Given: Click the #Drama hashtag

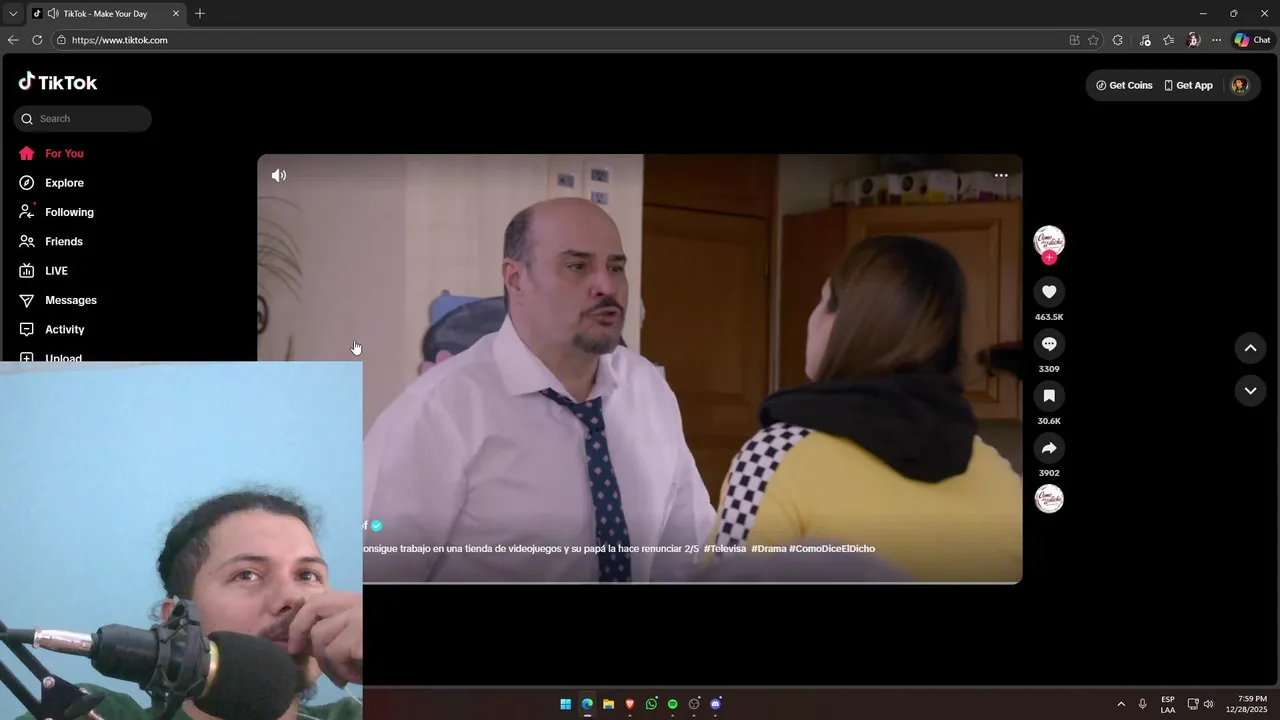Looking at the screenshot, I should 768,549.
